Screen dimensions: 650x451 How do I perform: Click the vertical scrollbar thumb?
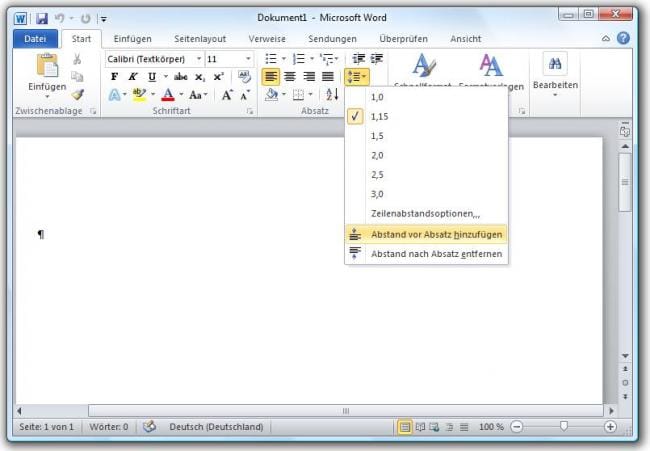pyautogui.click(x=625, y=182)
